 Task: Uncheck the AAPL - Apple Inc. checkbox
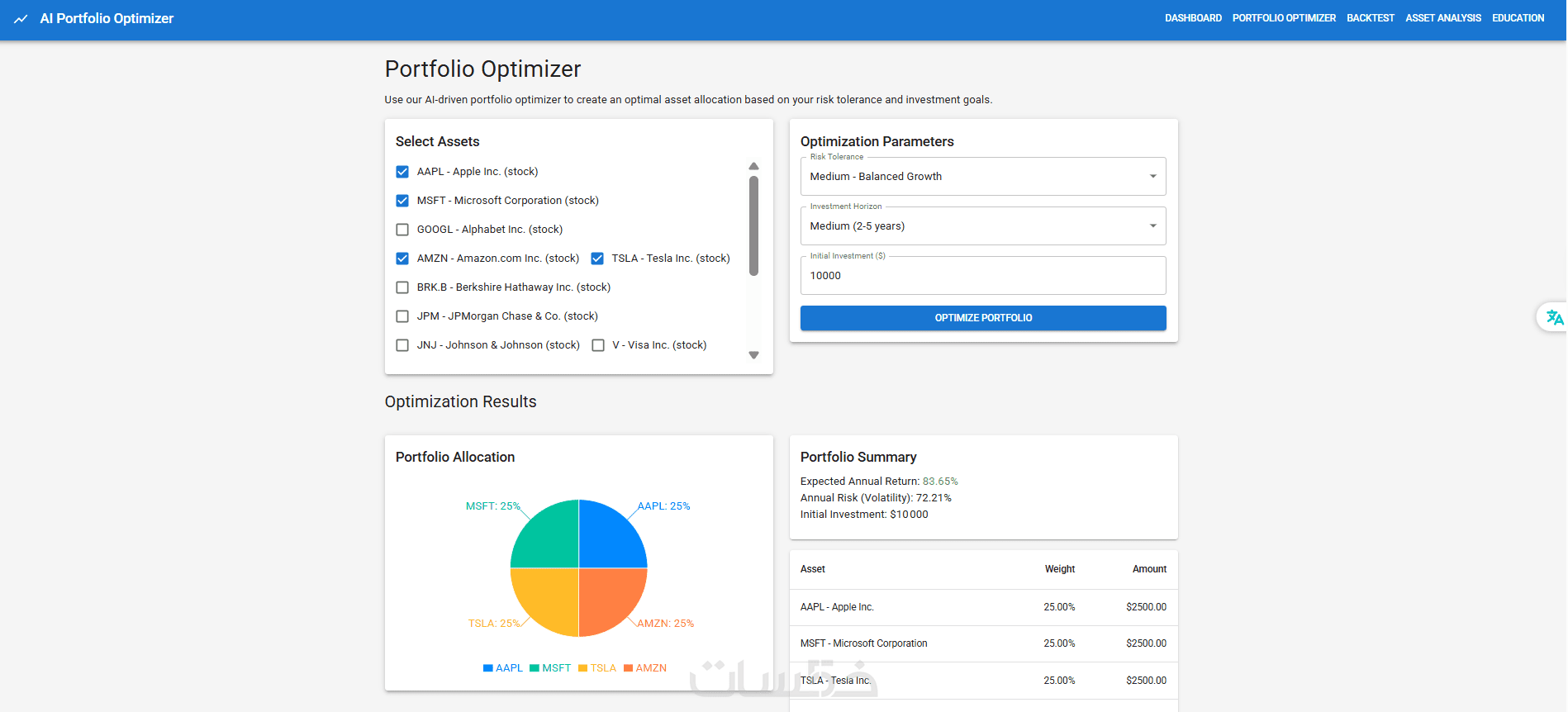point(402,172)
